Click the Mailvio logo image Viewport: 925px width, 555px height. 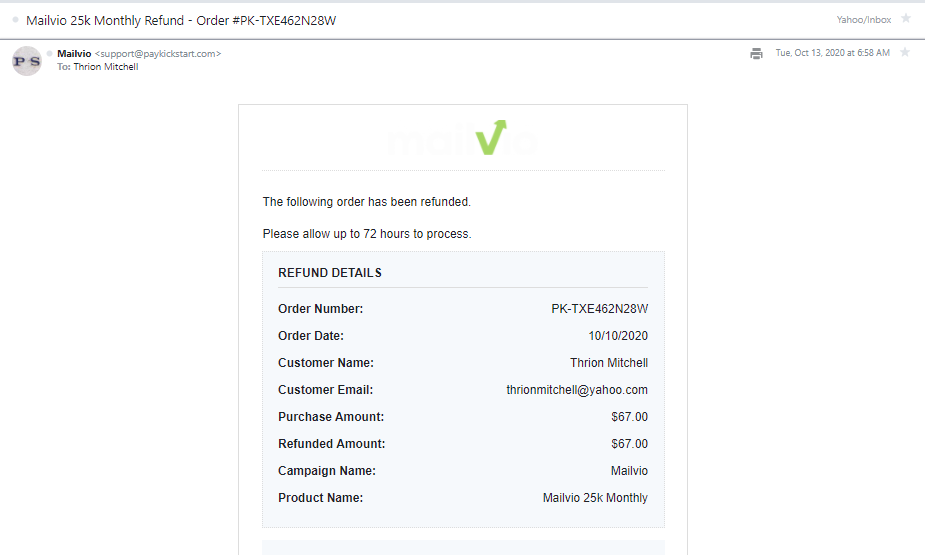click(x=463, y=138)
